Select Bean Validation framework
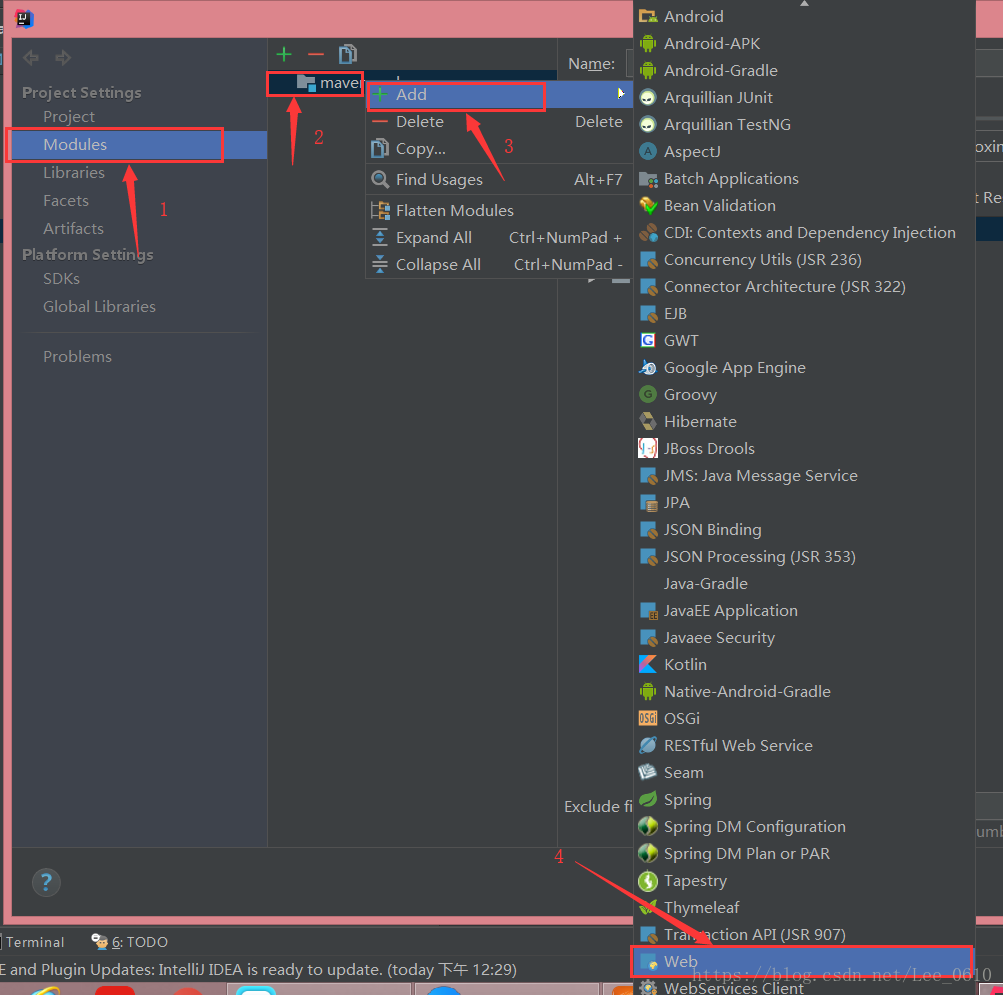Image resolution: width=1003 pixels, height=995 pixels. coord(804,205)
